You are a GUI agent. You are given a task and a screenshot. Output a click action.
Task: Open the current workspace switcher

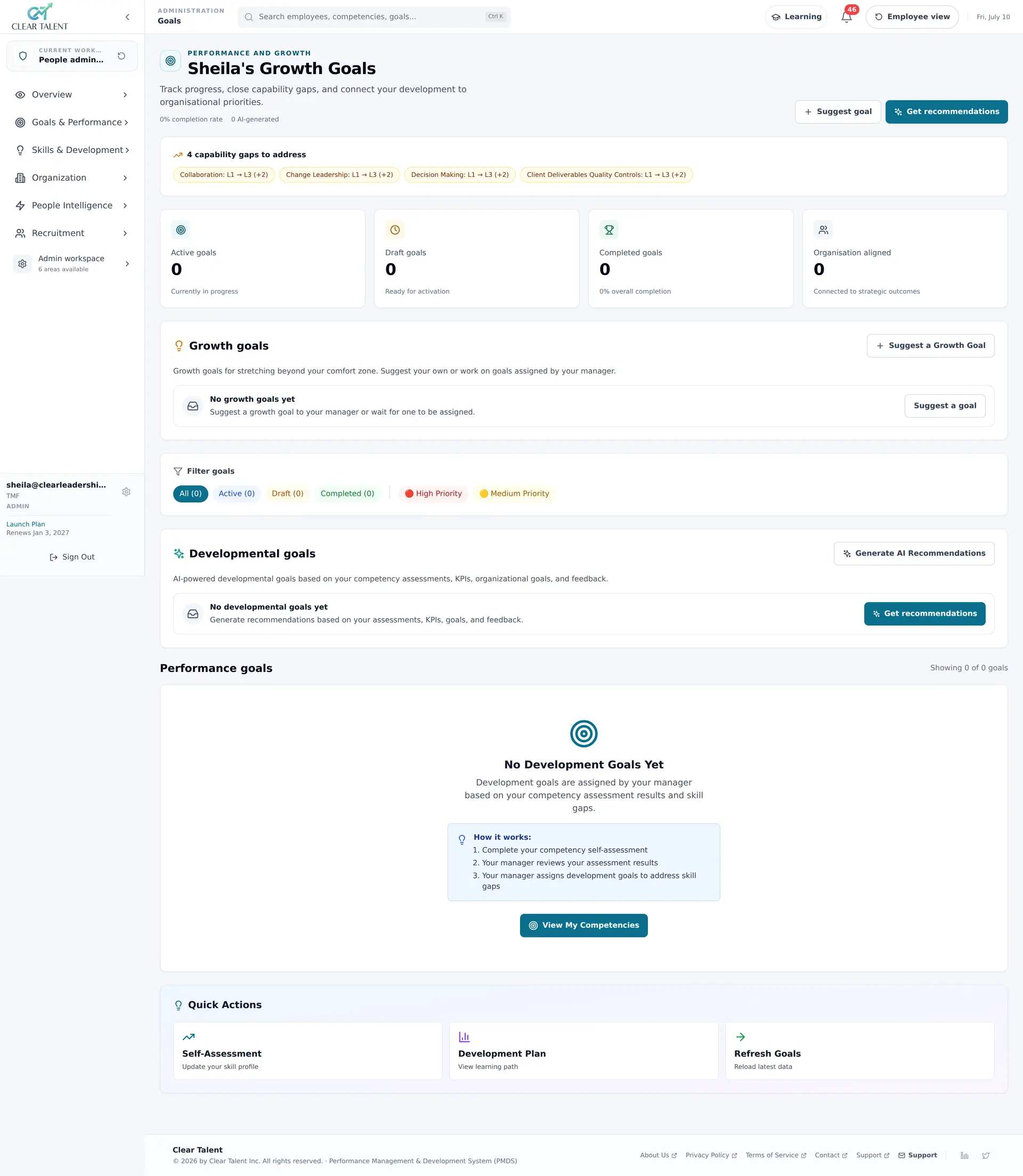pos(72,56)
